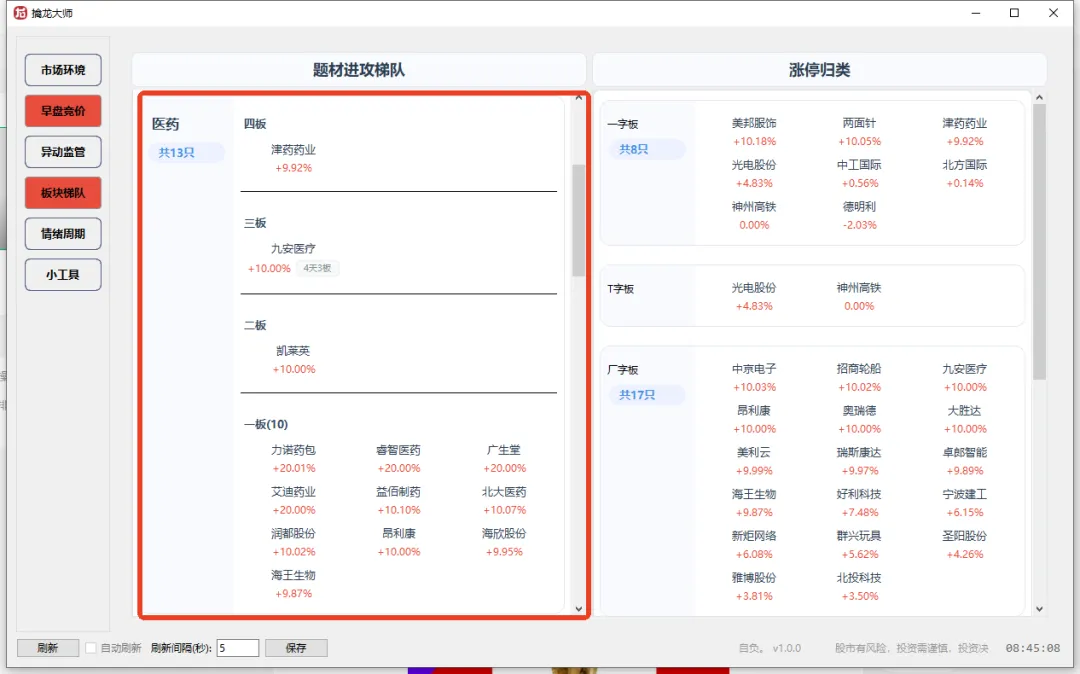
Task: Select stock 美利云
Action: 754,452
